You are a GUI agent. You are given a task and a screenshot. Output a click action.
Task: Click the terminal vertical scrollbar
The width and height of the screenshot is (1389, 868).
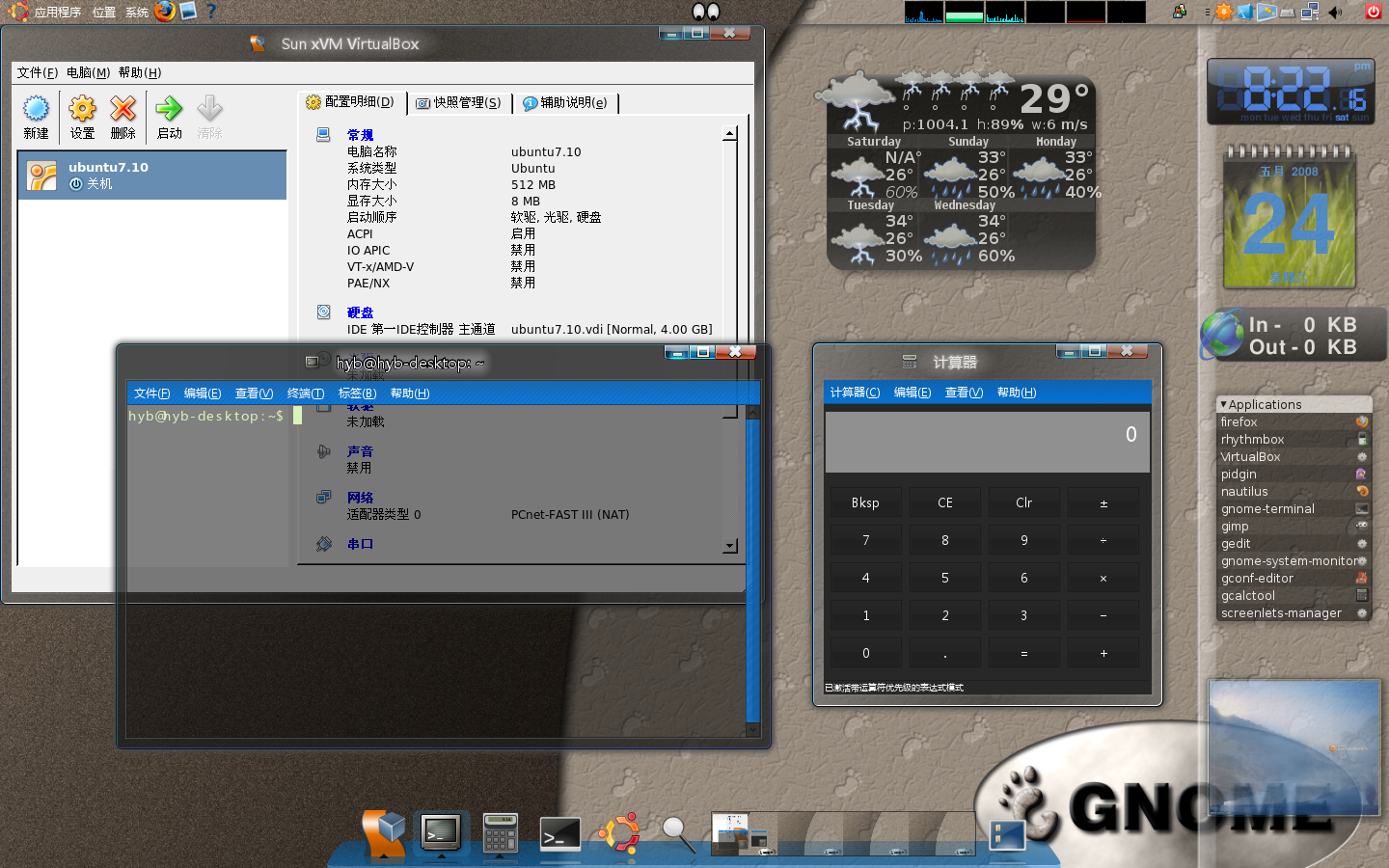(753, 569)
